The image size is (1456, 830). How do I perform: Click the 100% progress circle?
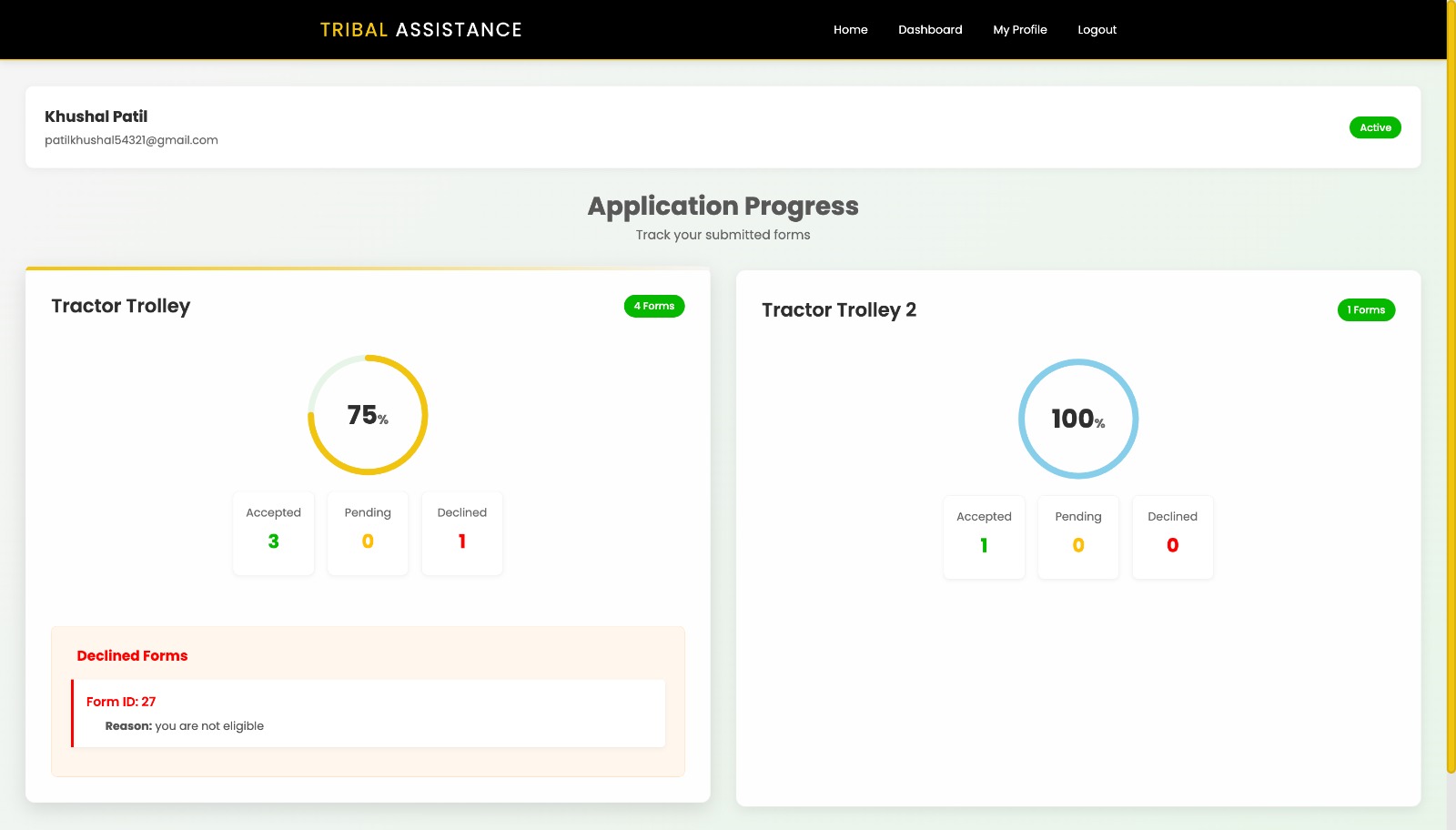point(1077,419)
